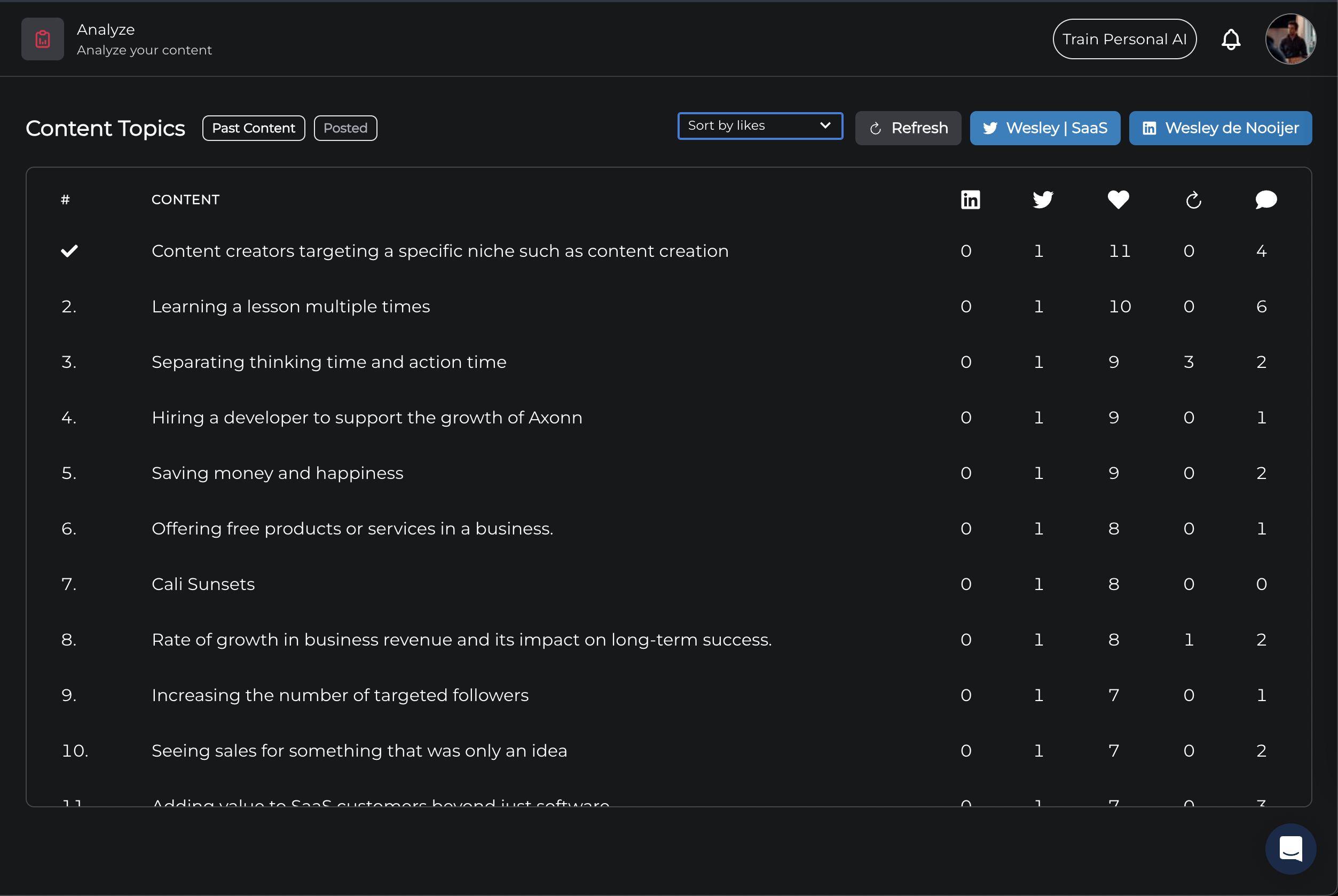Open topic "Saving money and happiness"
Viewport: 1338px width, 896px height.
click(278, 473)
